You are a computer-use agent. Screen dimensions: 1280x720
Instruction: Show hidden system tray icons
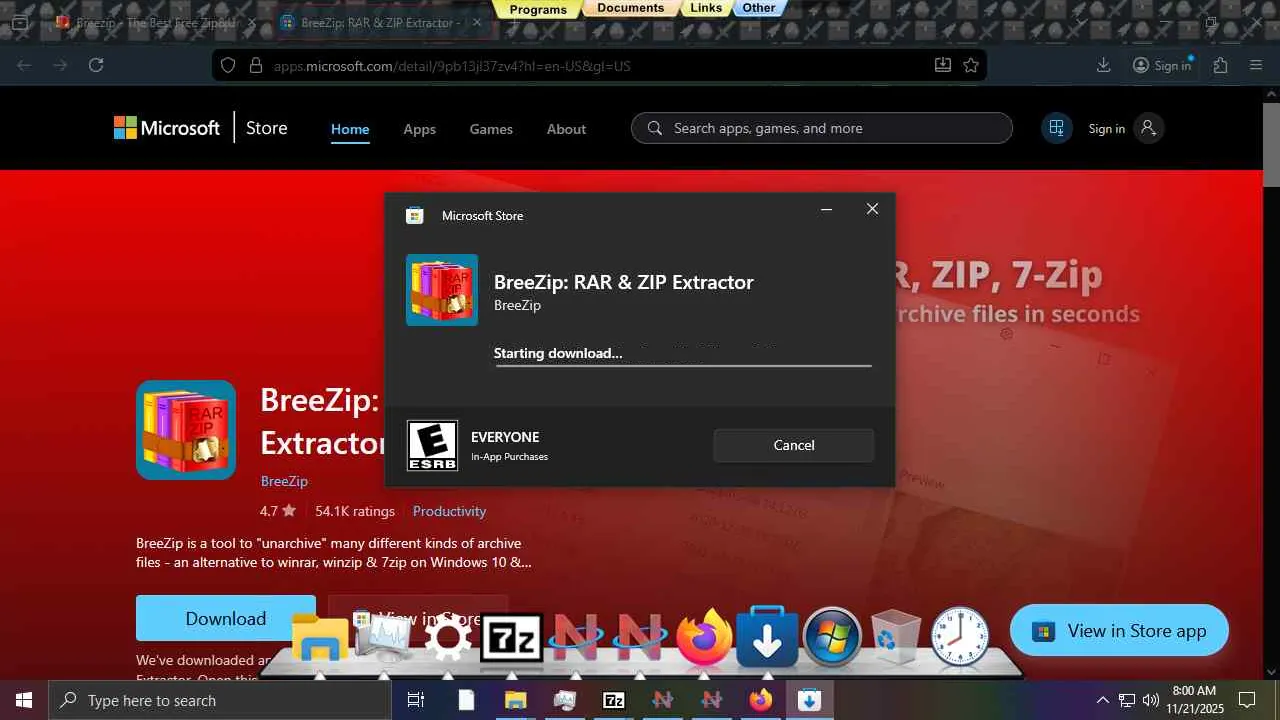tap(1103, 700)
